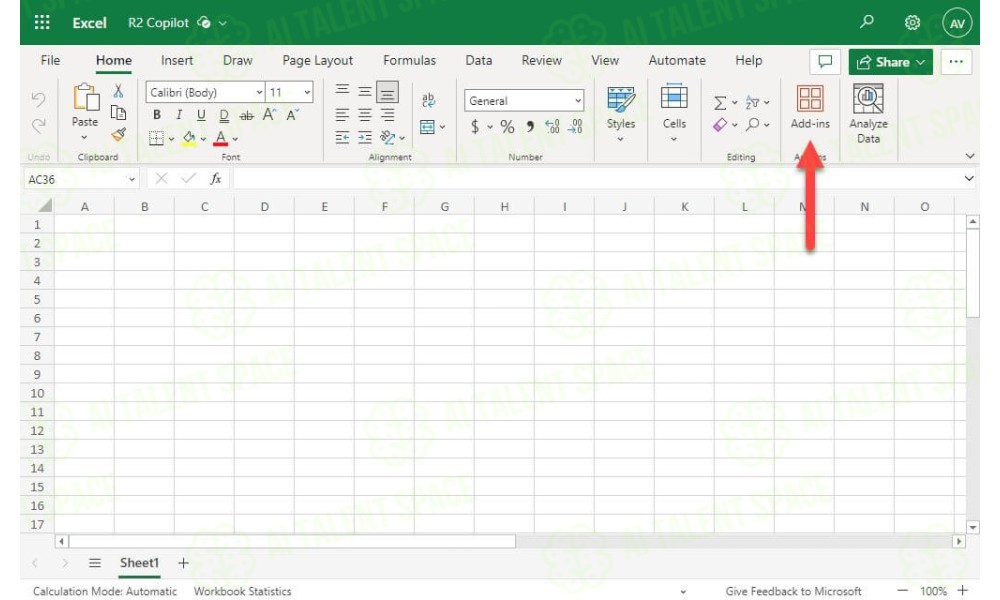Open the Styles gallery

(x=621, y=113)
